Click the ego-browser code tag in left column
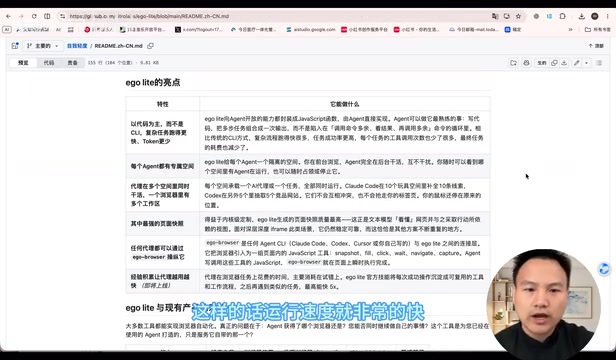The height and width of the screenshot is (360, 616). click(x=149, y=257)
